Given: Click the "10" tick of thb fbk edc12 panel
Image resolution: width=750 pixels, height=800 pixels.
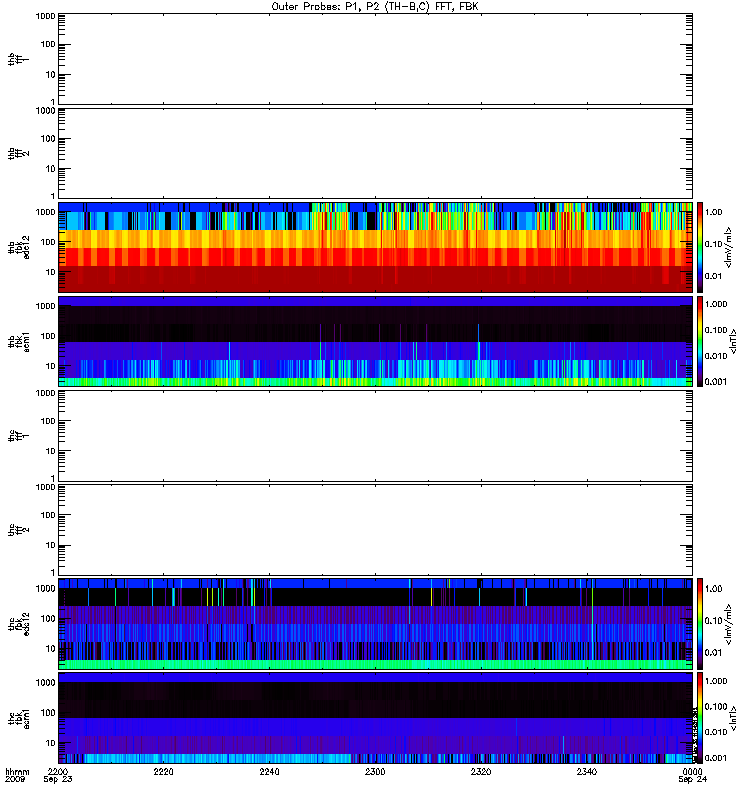Looking at the screenshot, I should [51, 272].
